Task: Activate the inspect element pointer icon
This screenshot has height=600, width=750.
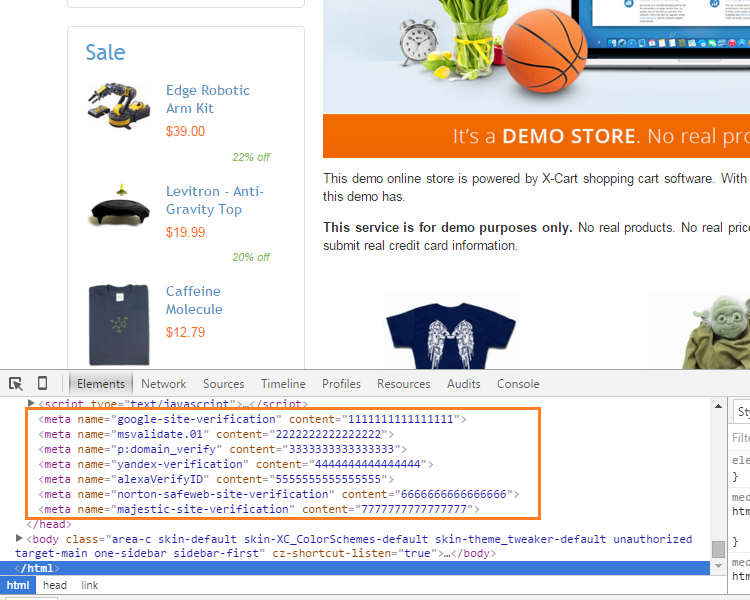Action: [x=16, y=384]
